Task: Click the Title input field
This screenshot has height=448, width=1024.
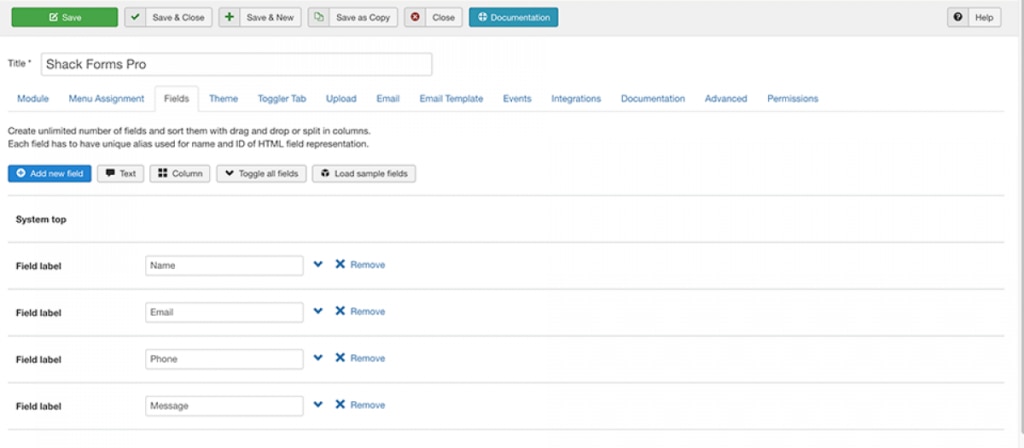Action: pos(236,64)
